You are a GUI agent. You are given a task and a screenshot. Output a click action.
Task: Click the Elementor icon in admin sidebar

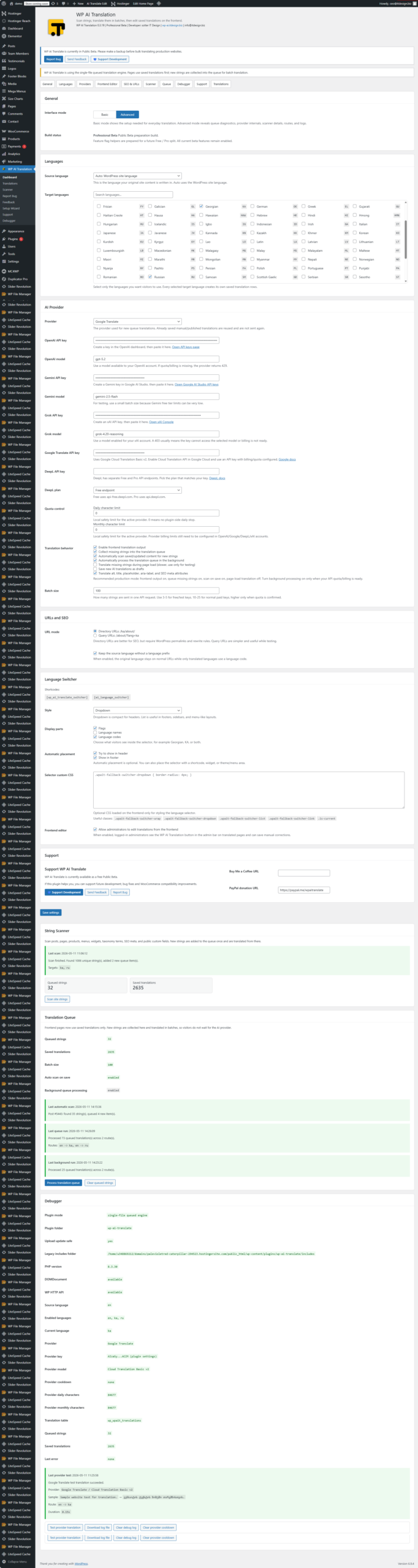pos(4,36)
